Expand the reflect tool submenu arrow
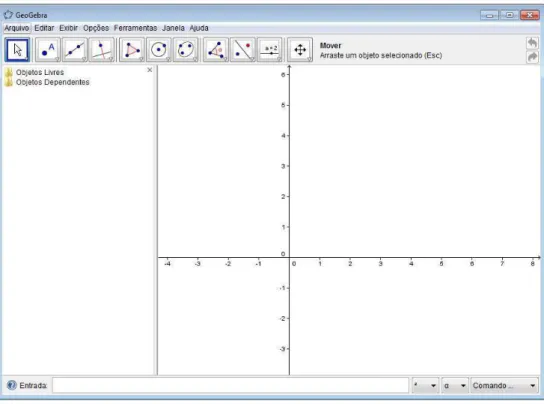The image size is (544, 404). [252, 59]
